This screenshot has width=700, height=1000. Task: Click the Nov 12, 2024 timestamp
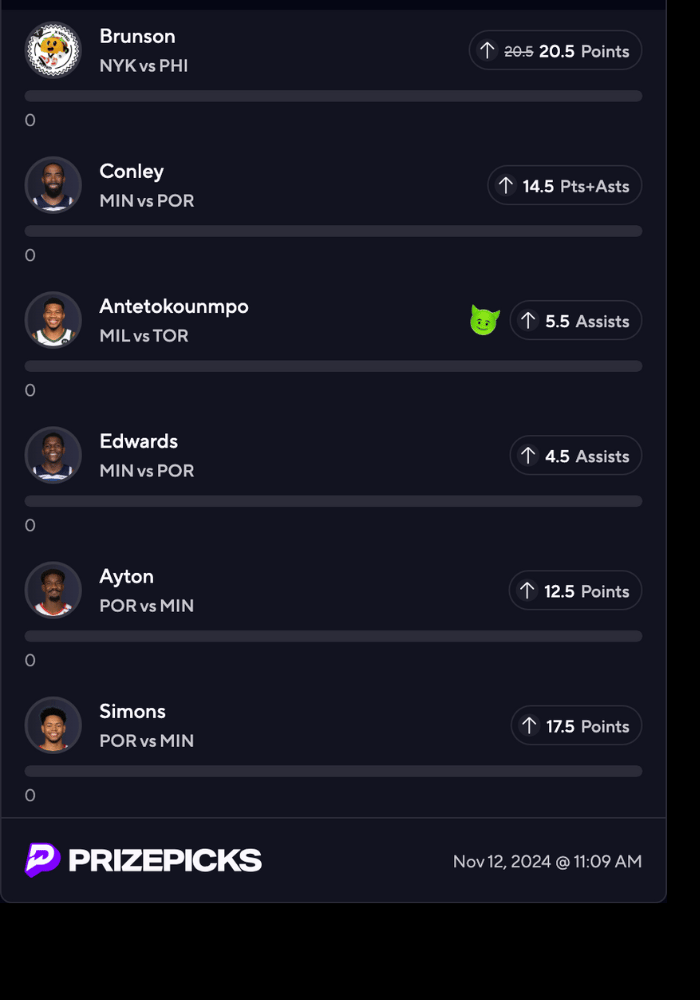[547, 861]
